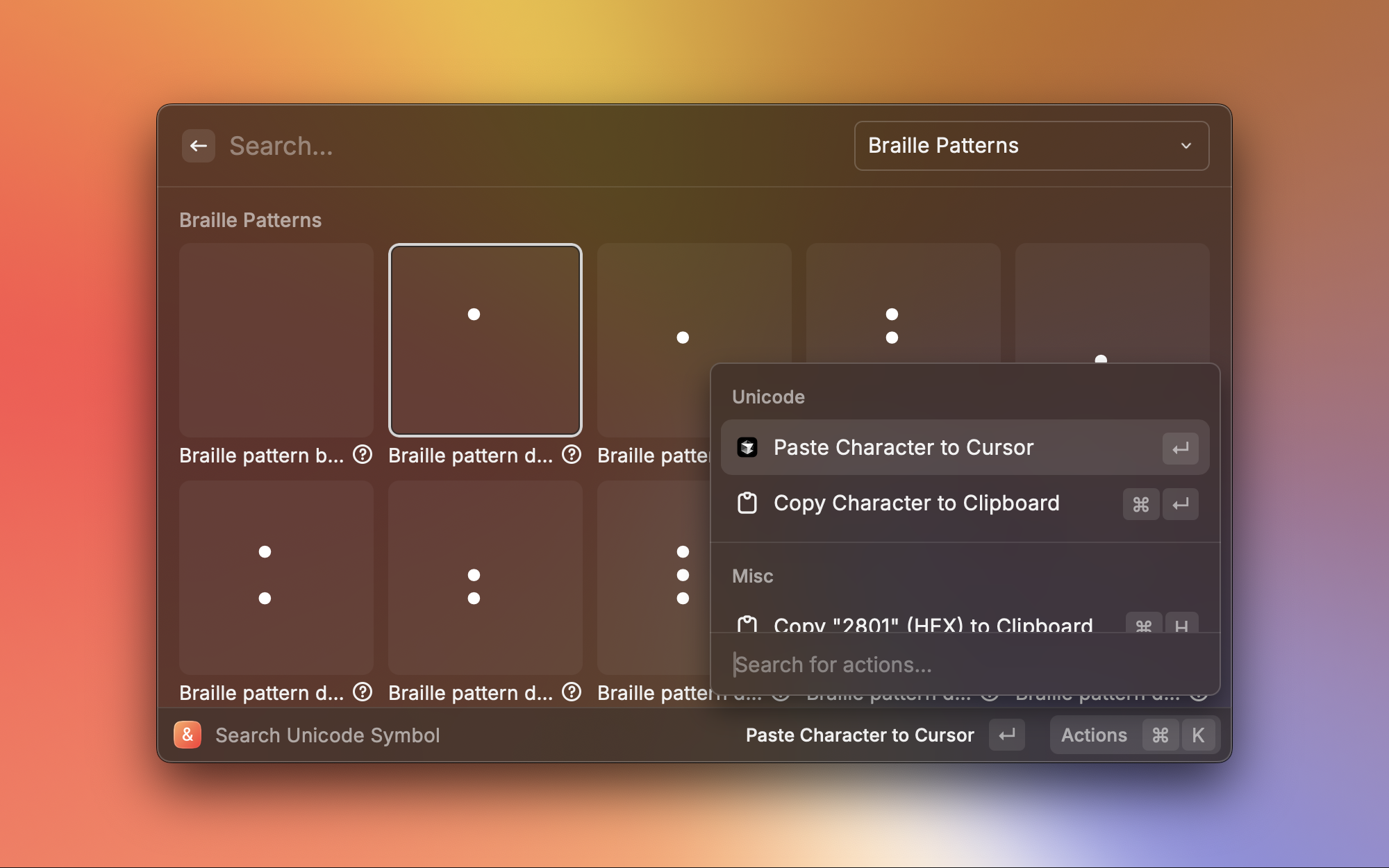This screenshot has width=1389, height=868.
Task: Click the chevron in the category selector
Action: [x=1186, y=146]
